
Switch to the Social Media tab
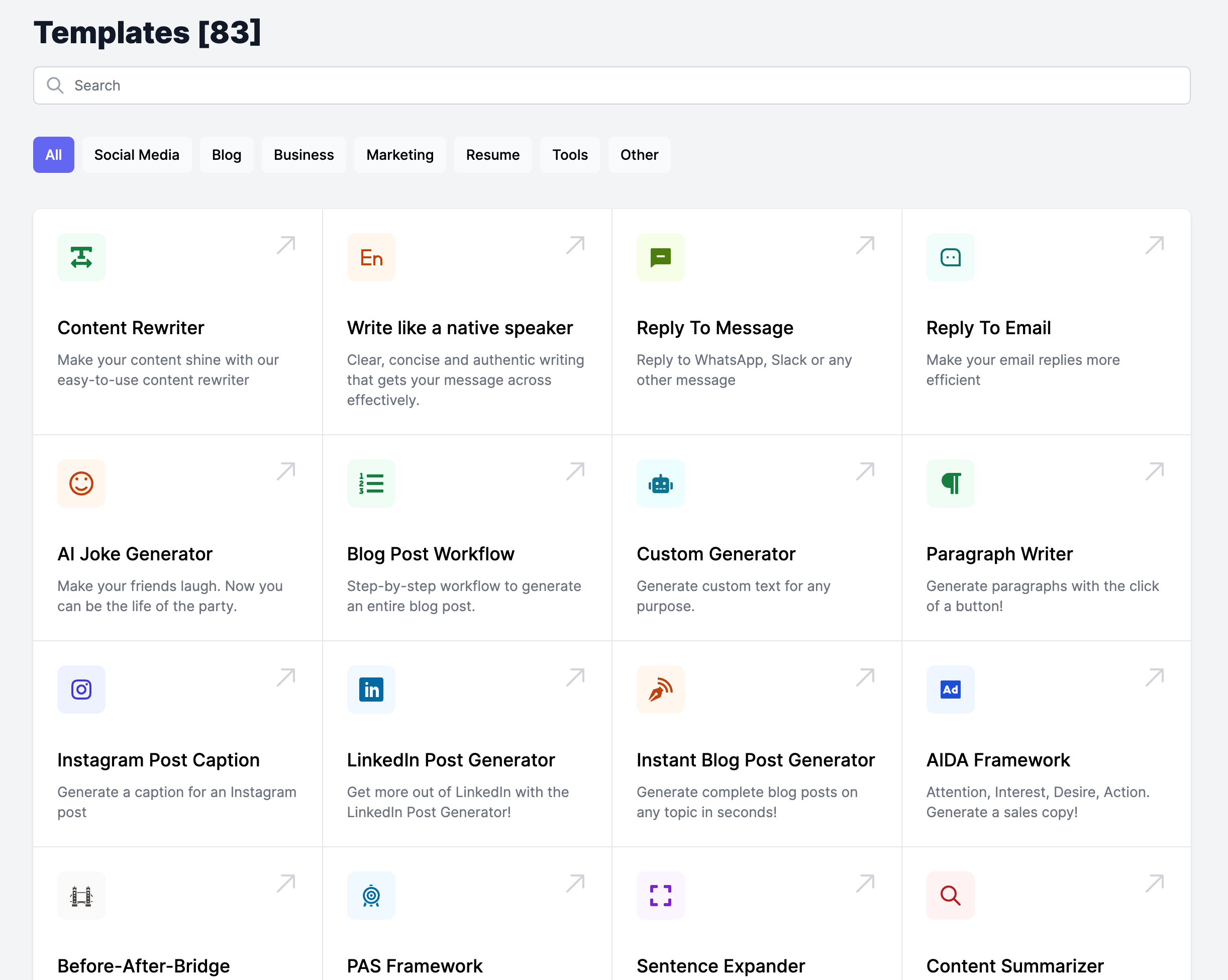(x=137, y=155)
